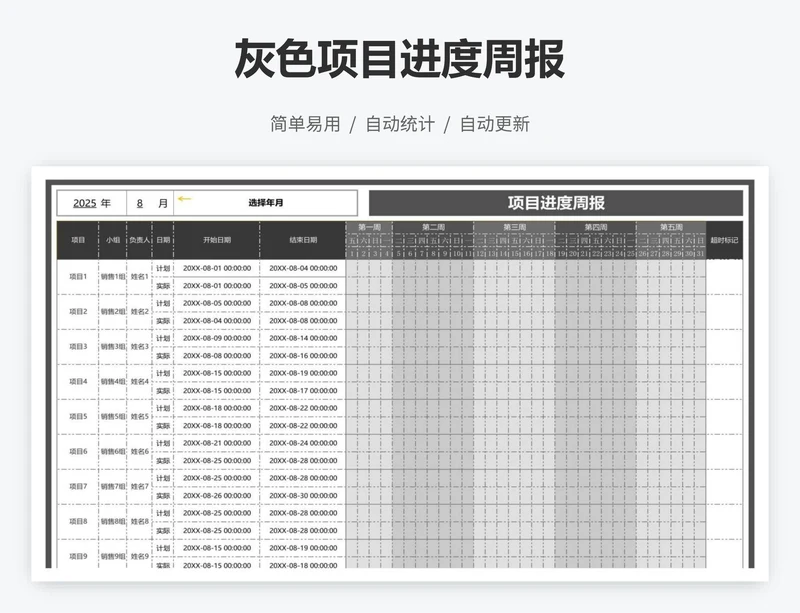Click the 项目2 cell
Viewport: 800px width, 613px height.
78,311
